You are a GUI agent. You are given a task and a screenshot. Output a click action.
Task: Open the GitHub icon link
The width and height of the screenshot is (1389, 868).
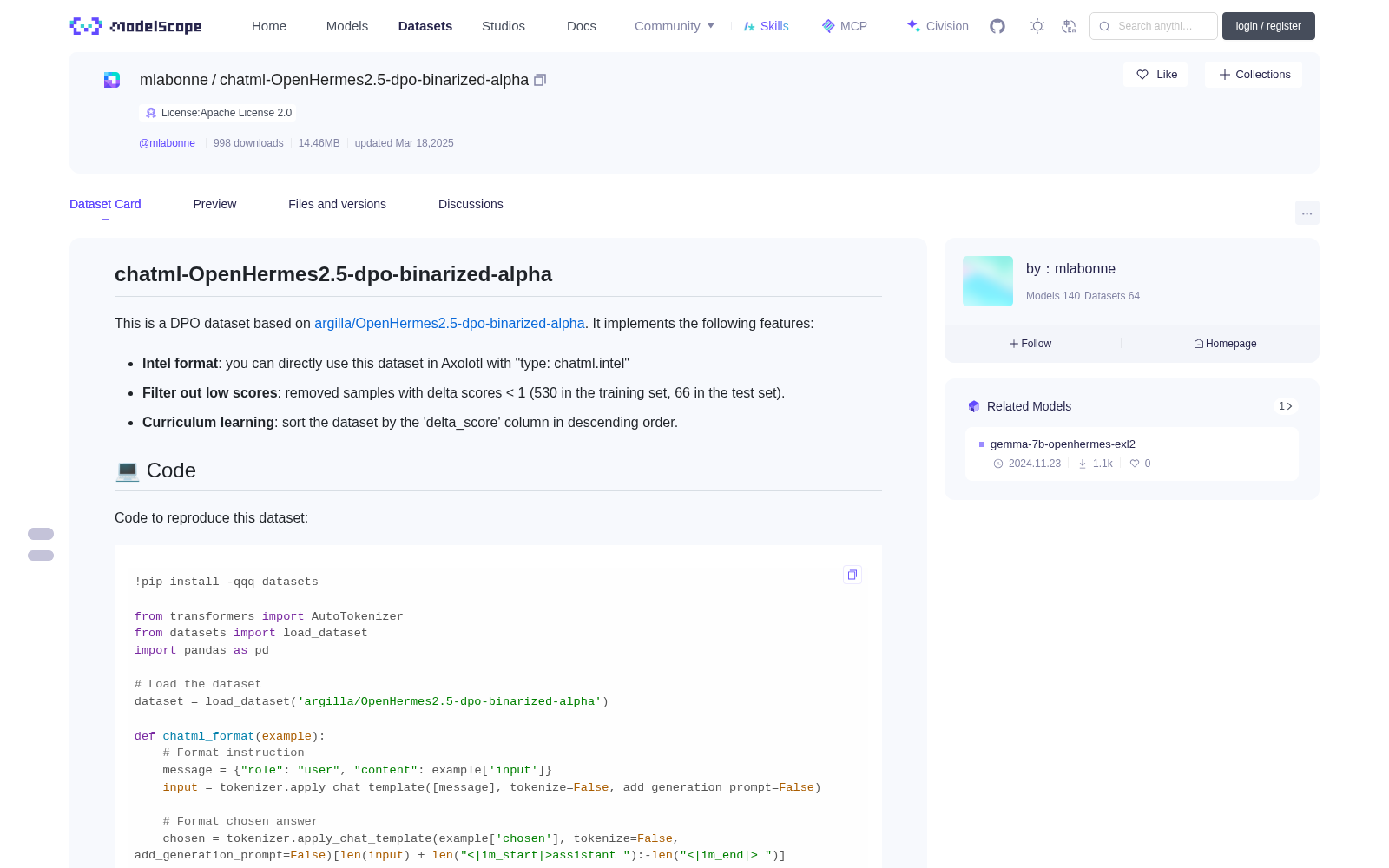(x=997, y=26)
